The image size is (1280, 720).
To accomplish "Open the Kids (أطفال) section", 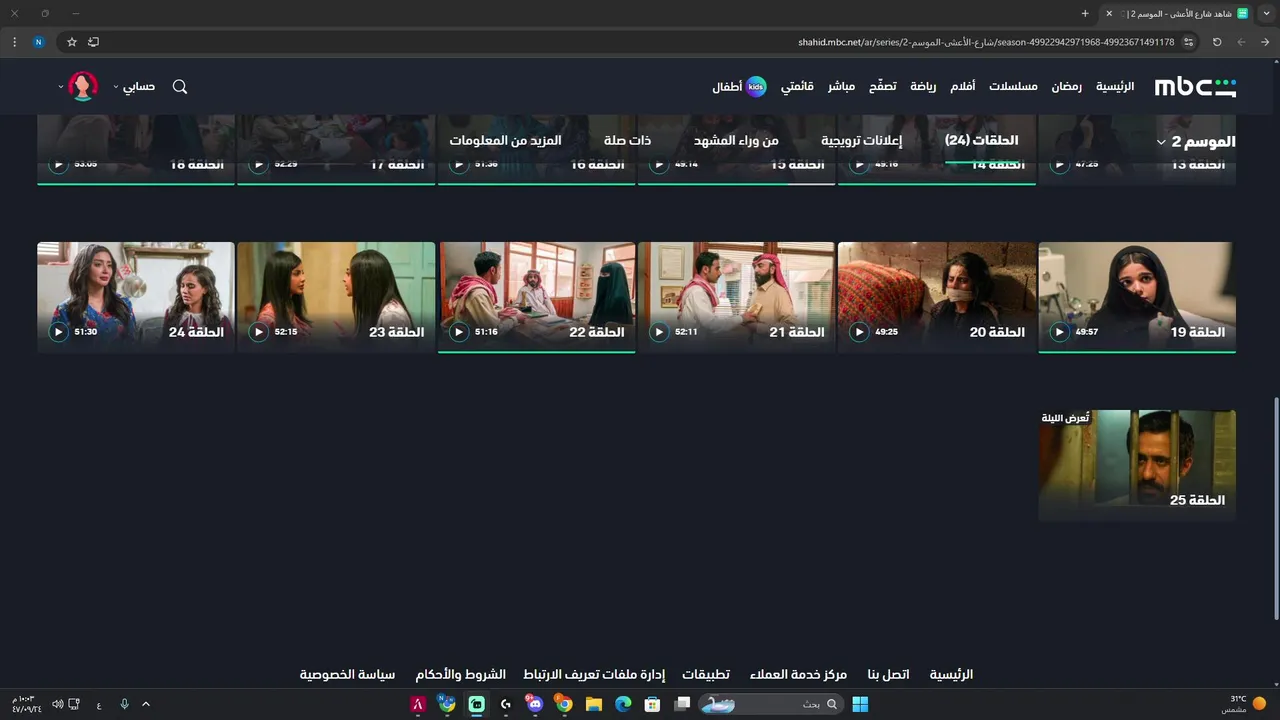I will click(740, 87).
